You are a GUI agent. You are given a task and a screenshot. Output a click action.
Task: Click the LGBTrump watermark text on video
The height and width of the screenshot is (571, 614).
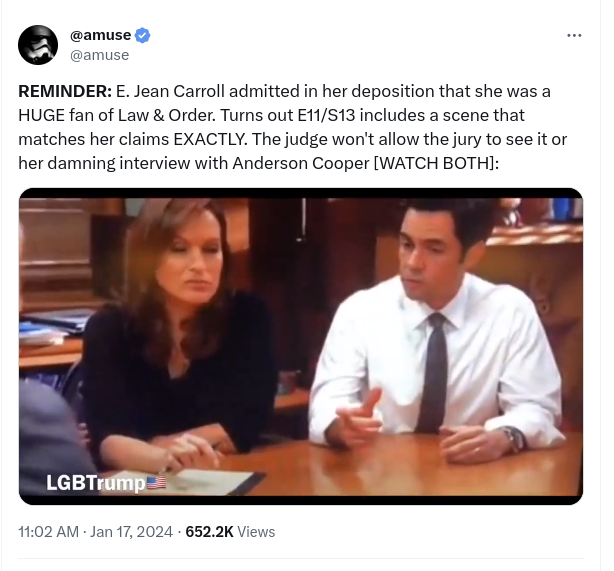pyautogui.click(x=96, y=483)
